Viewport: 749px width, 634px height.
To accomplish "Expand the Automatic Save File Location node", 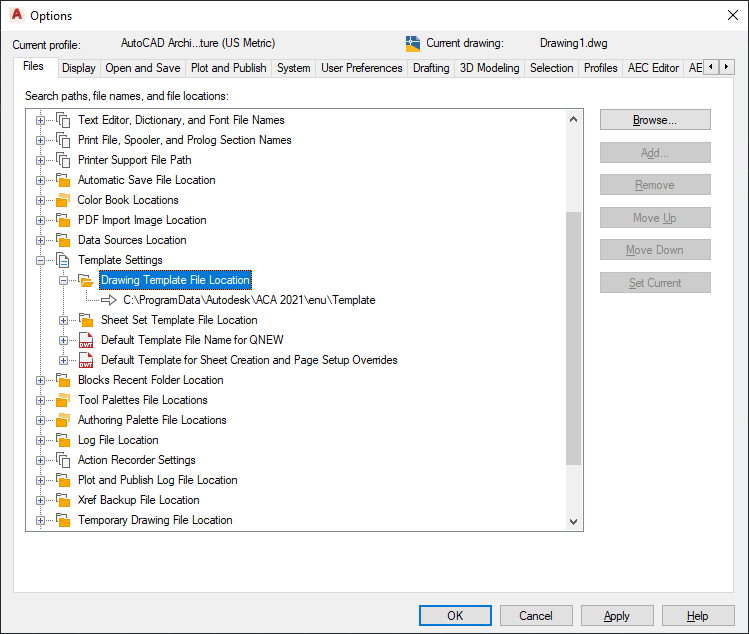I will click(x=41, y=181).
